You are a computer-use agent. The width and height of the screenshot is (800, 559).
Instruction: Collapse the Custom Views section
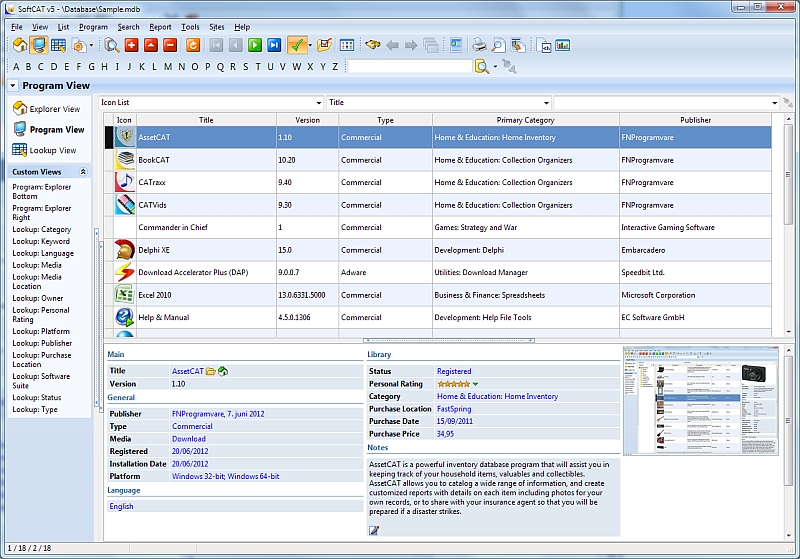[83, 172]
